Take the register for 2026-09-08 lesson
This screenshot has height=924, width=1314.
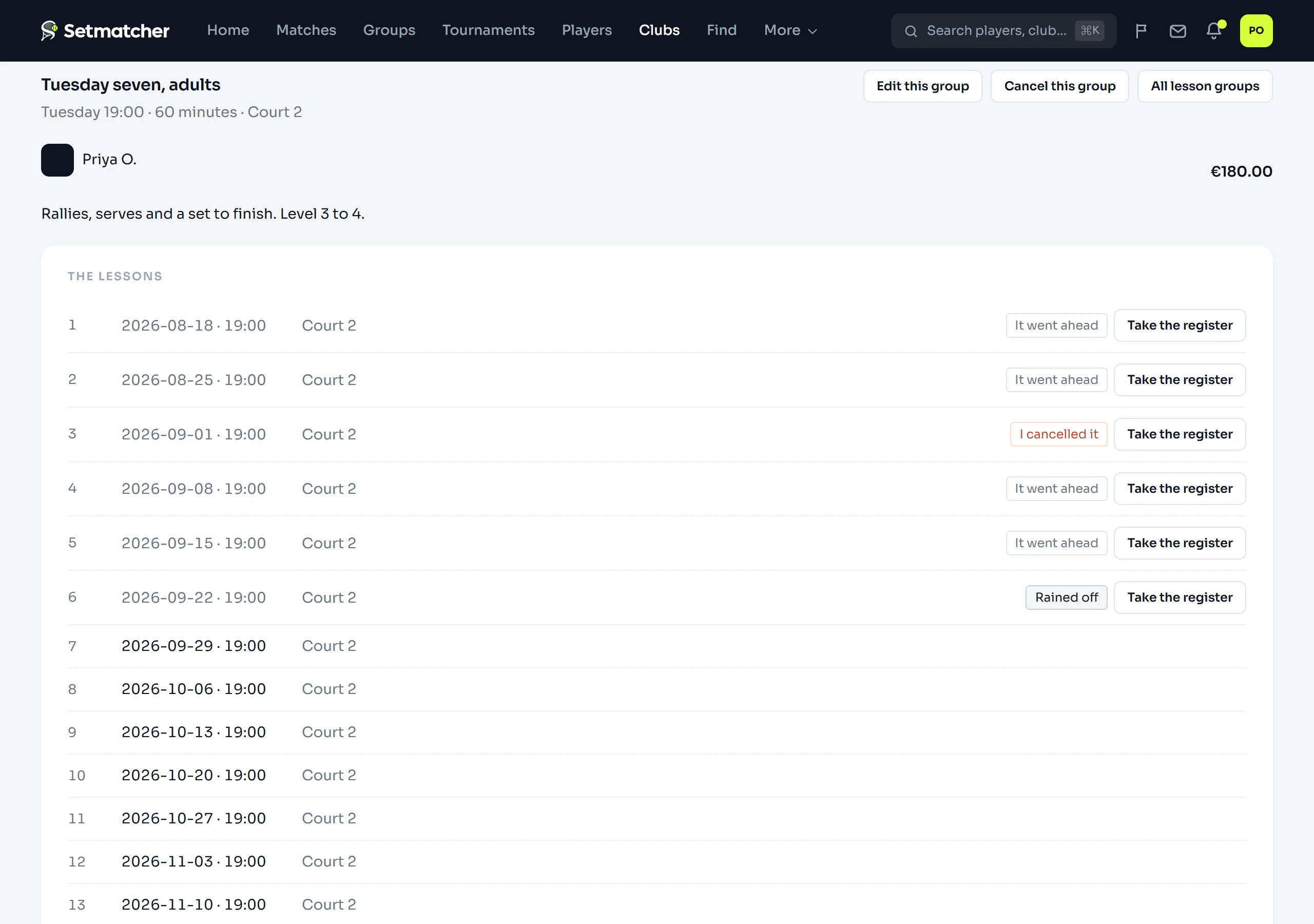[1180, 488]
